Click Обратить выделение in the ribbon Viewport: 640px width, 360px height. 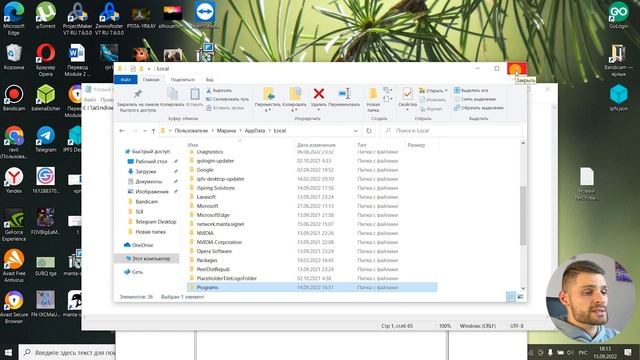click(x=478, y=108)
